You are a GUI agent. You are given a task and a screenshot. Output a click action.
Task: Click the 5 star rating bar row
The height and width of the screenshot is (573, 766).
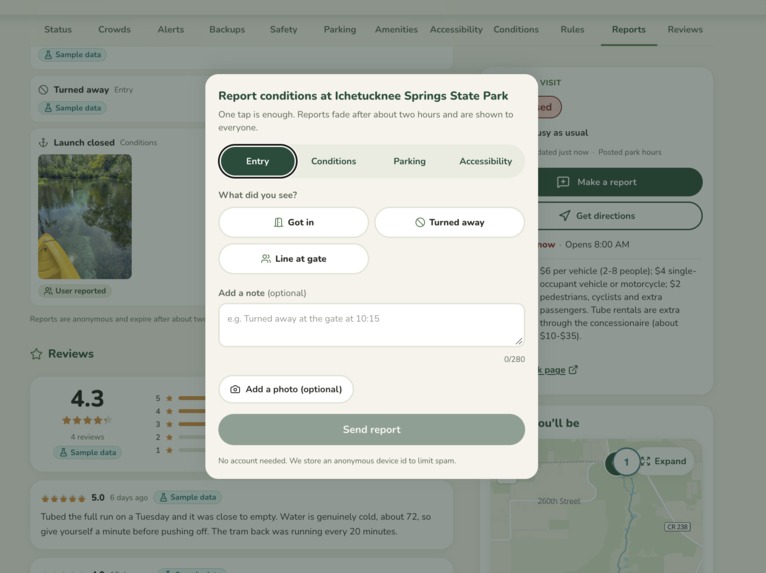[180, 398]
